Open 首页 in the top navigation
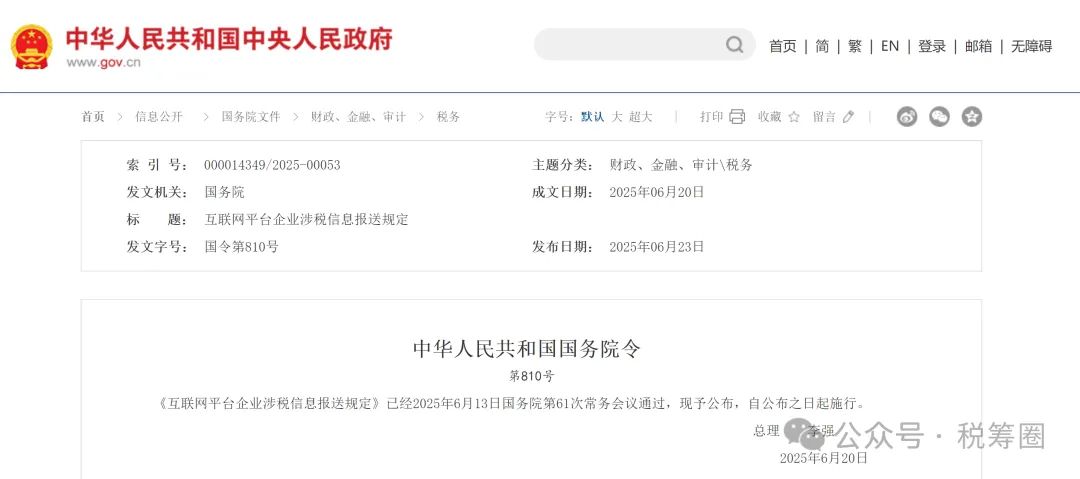1080x479 pixels. point(782,46)
